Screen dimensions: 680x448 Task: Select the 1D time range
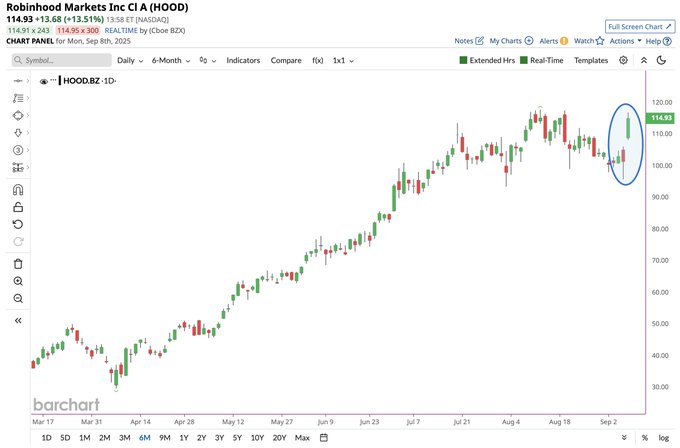[46, 438]
